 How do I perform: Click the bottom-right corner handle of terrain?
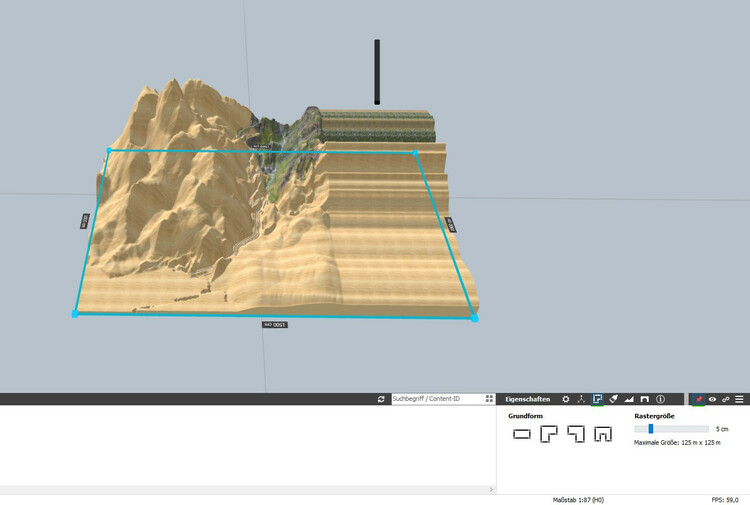tap(474, 319)
